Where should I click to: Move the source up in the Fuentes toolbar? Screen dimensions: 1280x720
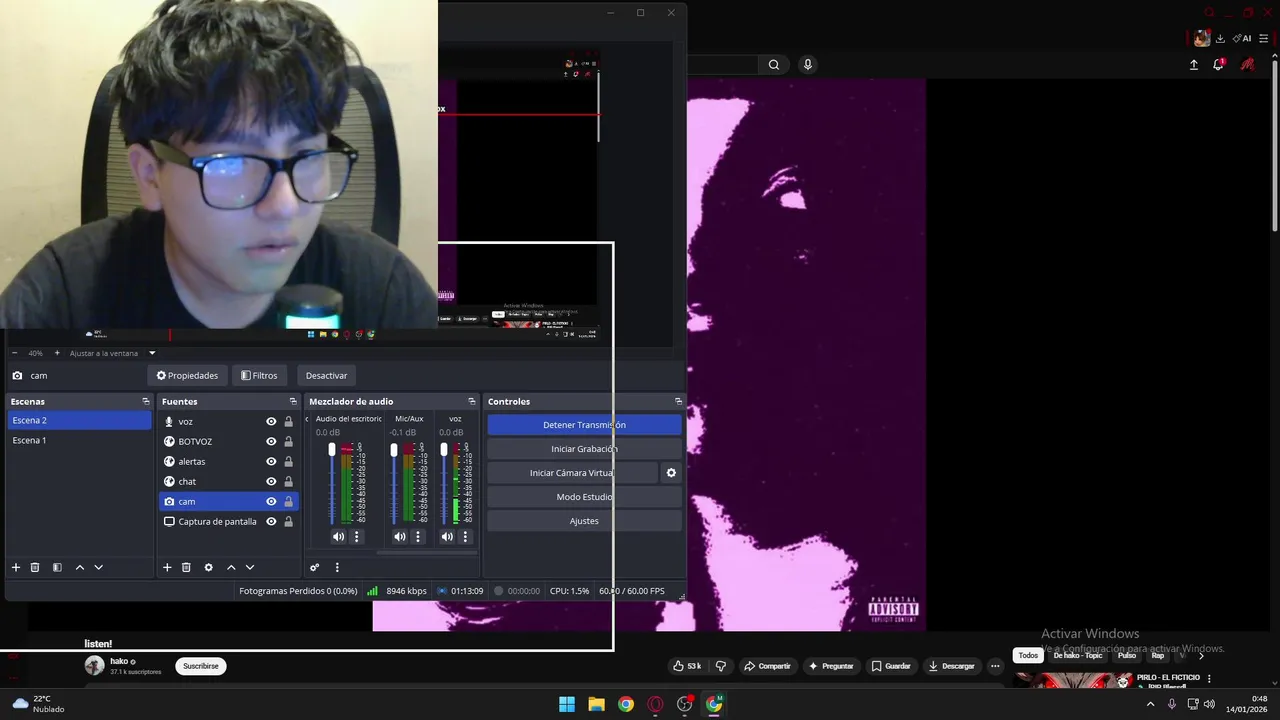[231, 567]
